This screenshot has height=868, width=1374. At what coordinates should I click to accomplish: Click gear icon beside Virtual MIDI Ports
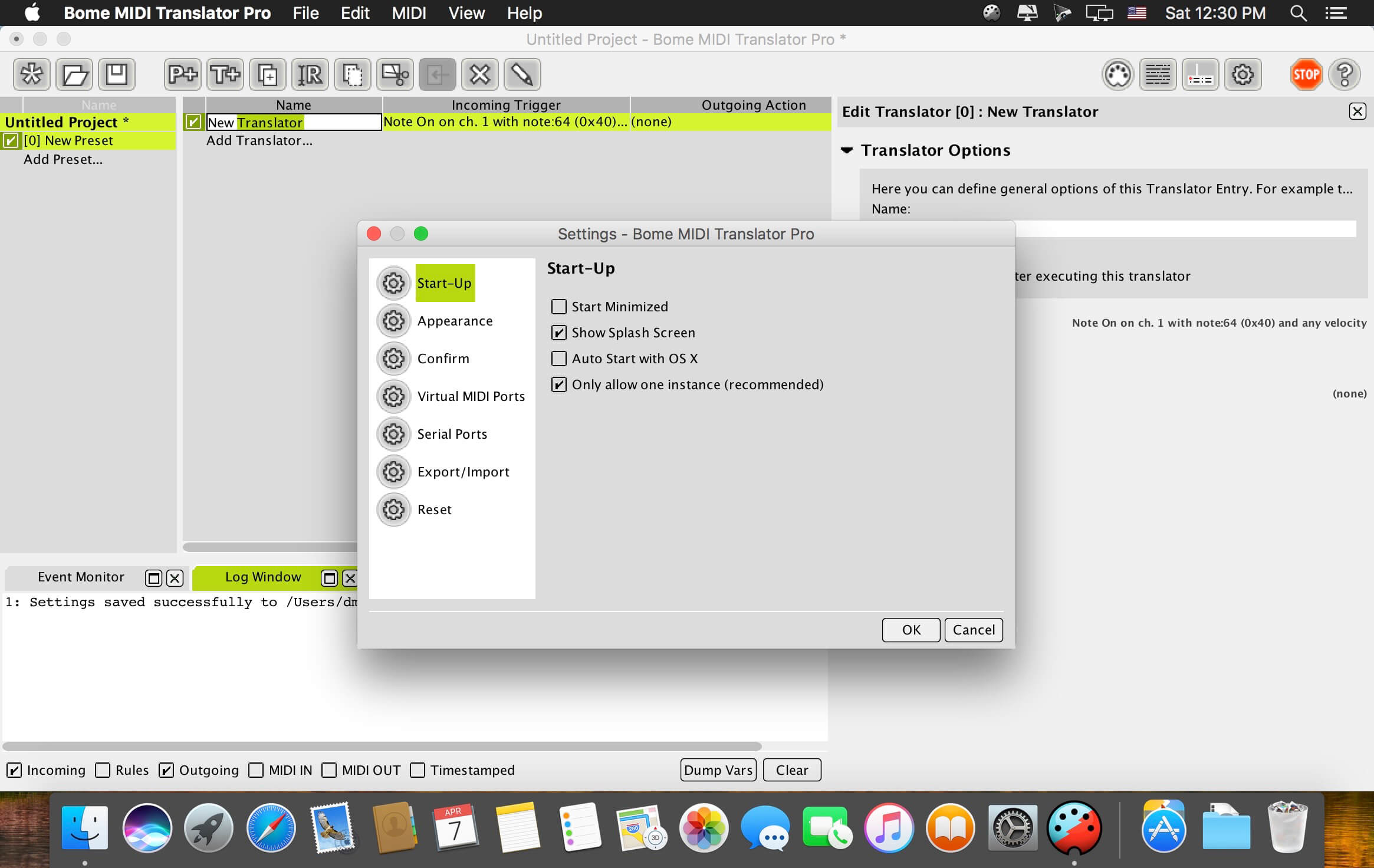coord(394,396)
